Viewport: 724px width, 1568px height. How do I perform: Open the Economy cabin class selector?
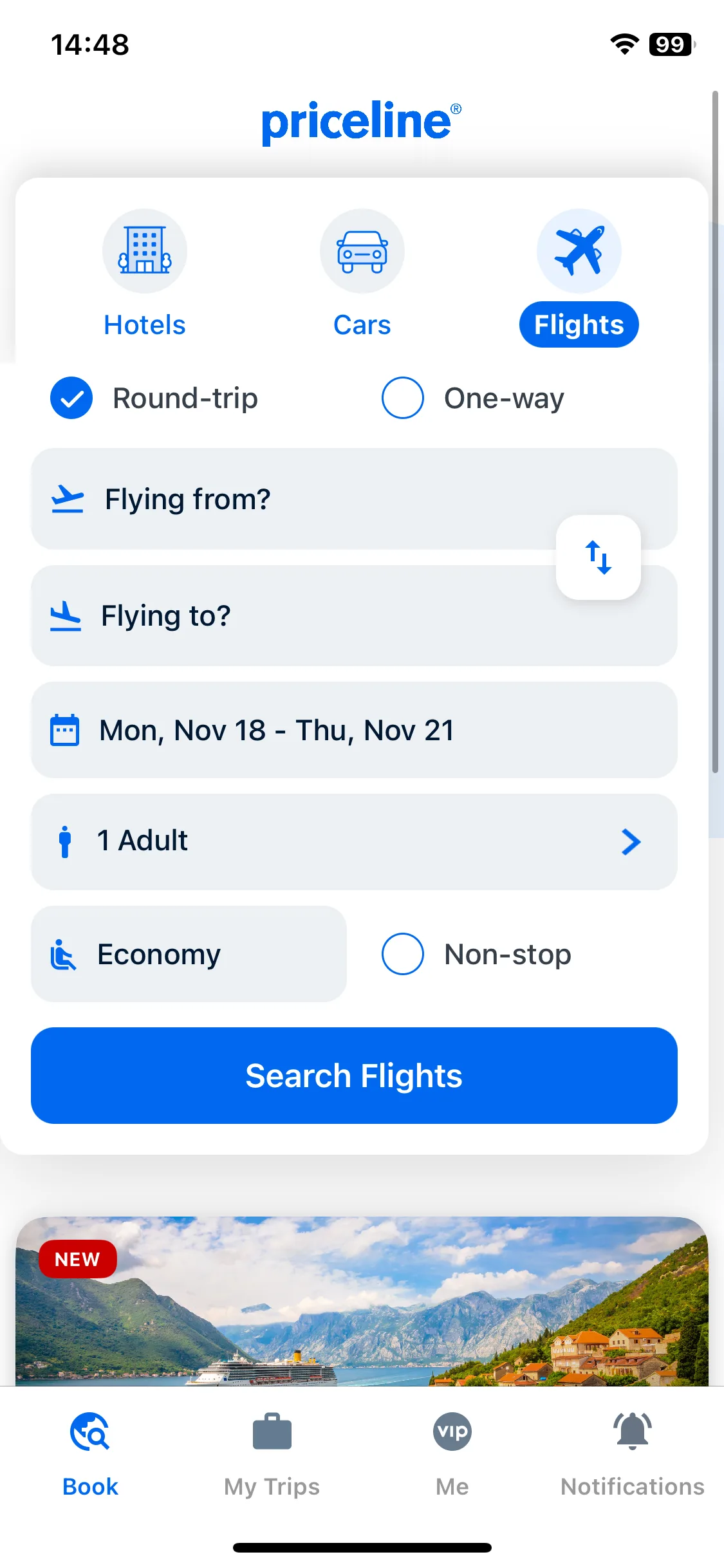pos(189,954)
